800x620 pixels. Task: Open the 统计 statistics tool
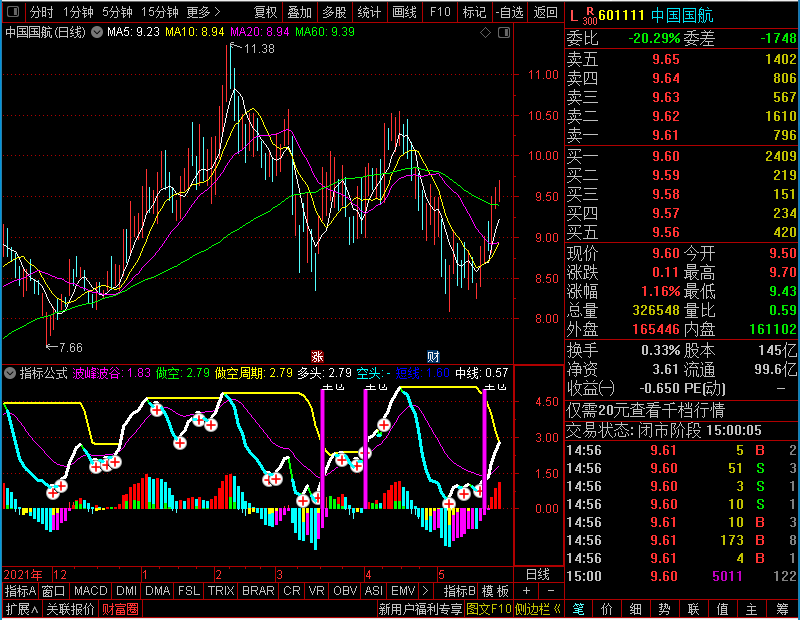[369, 12]
